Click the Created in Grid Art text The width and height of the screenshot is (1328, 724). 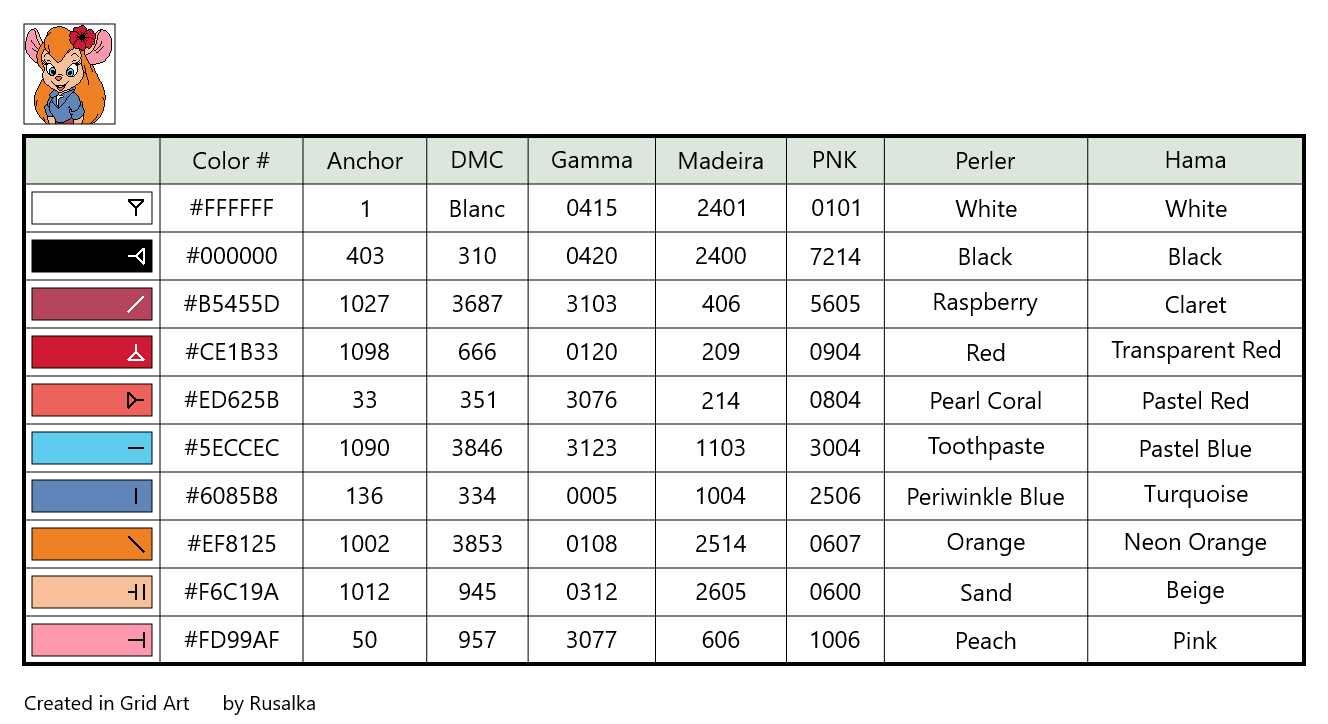(x=107, y=704)
